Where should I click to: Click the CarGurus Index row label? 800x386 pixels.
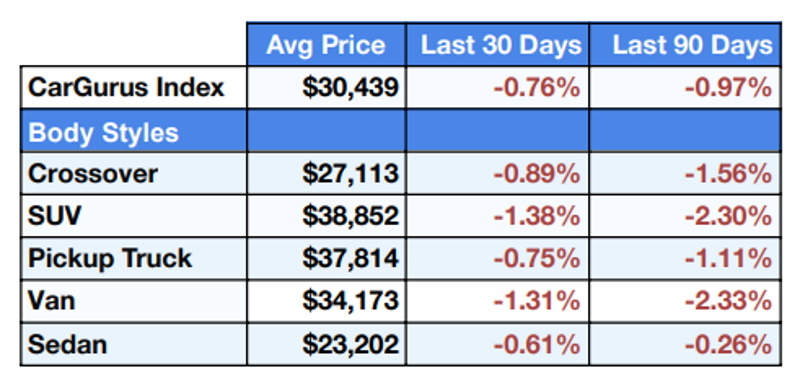point(126,87)
